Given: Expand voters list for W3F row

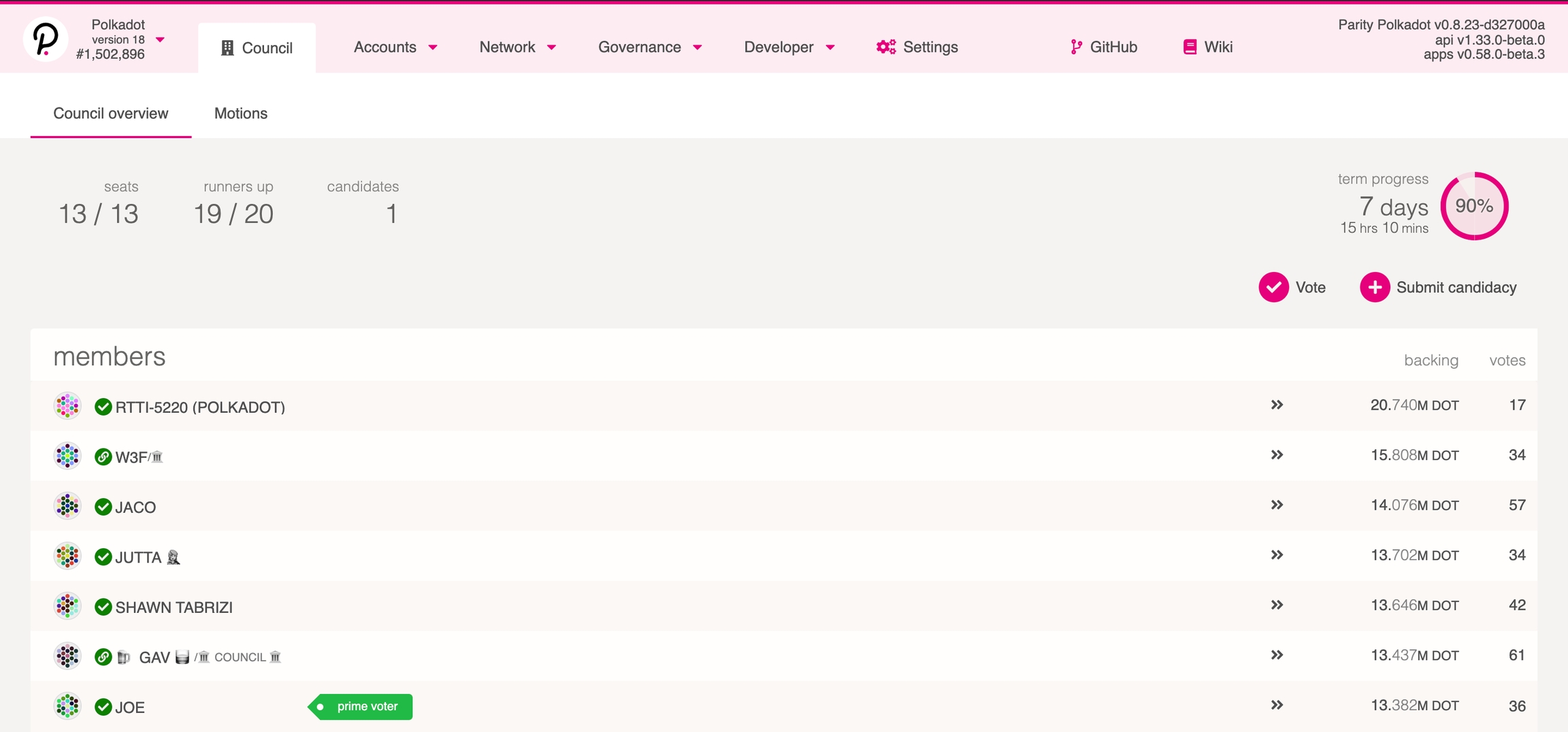Looking at the screenshot, I should [x=1277, y=455].
